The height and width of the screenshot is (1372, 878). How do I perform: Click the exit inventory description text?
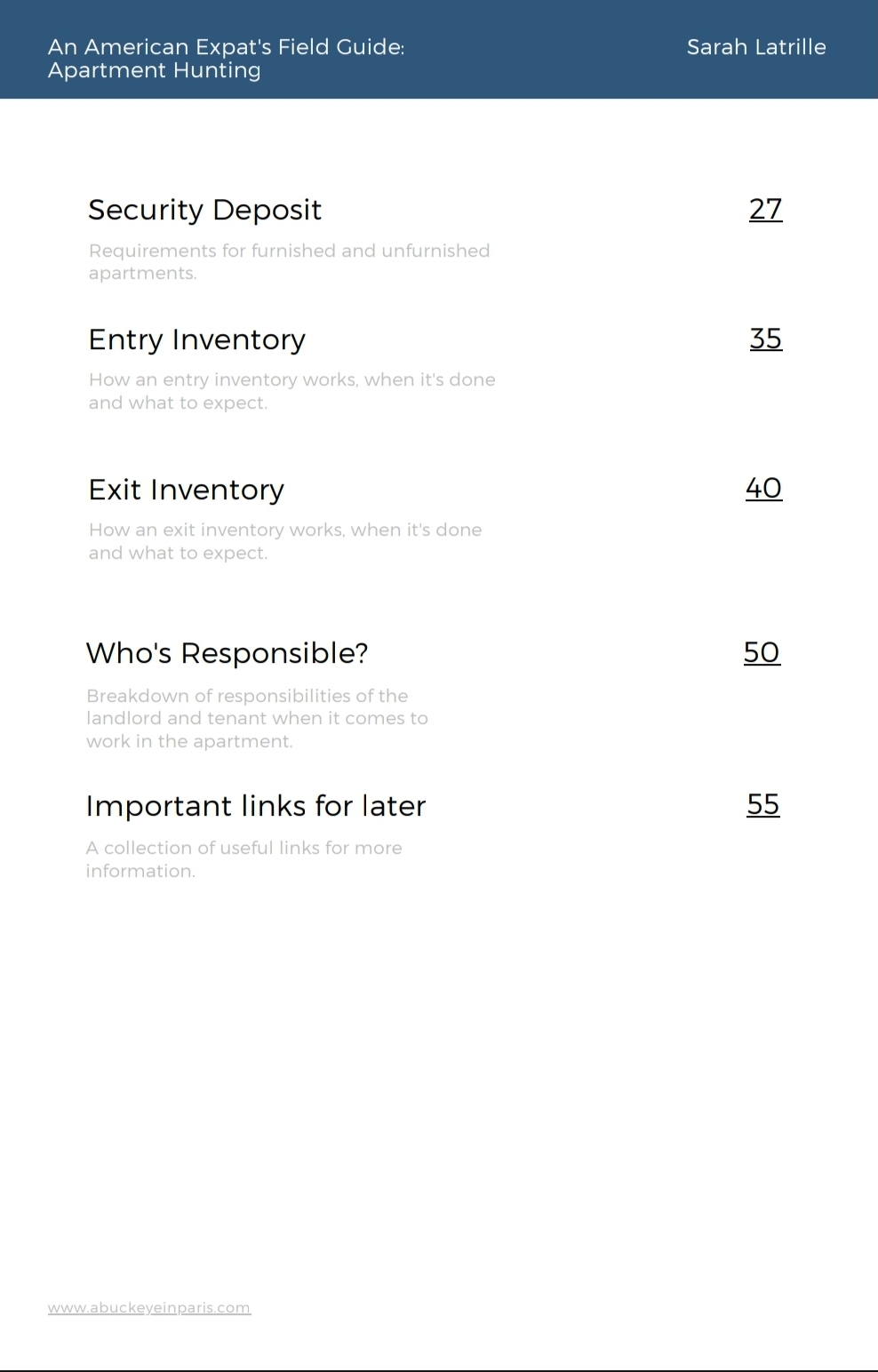click(284, 541)
